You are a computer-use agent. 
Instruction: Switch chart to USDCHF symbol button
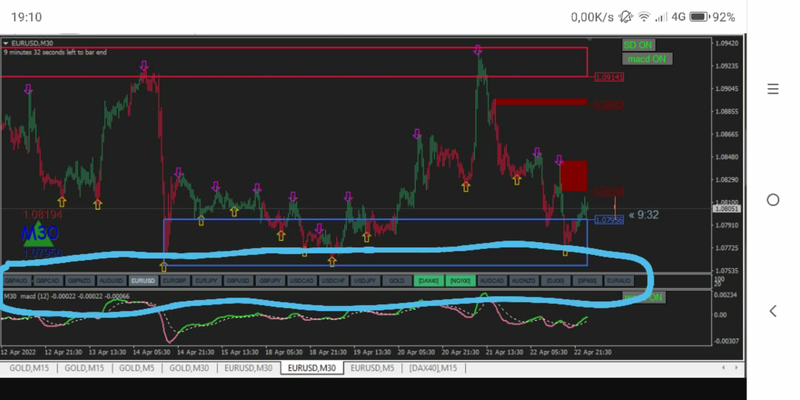(333, 281)
